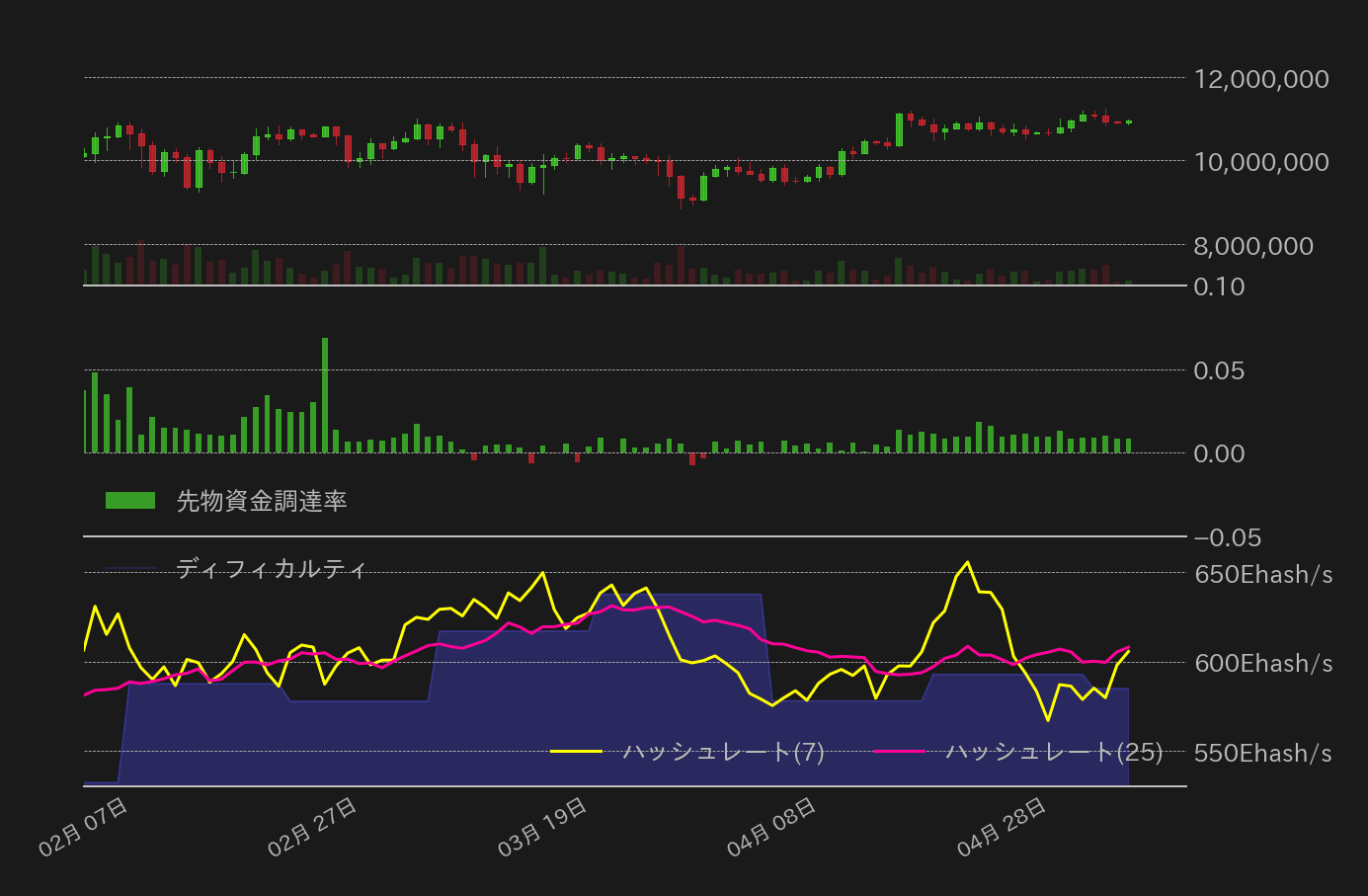The height and width of the screenshot is (896, 1368).
Task: Click the navy ディフィカルティ legend swatch
Action: pos(128,568)
